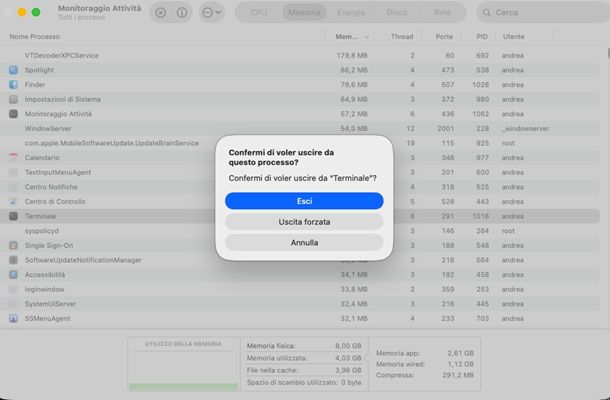This screenshot has height=400, width=610.
Task: Open the process info toolbar icon
Action: pos(182,12)
